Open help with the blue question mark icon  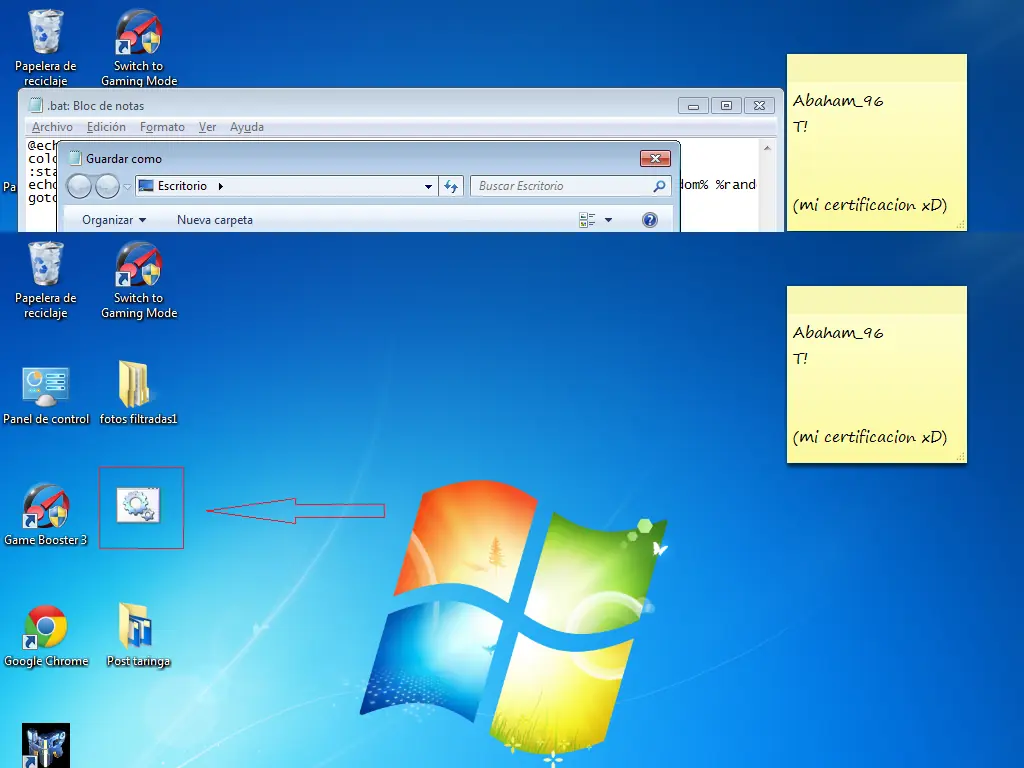650,220
